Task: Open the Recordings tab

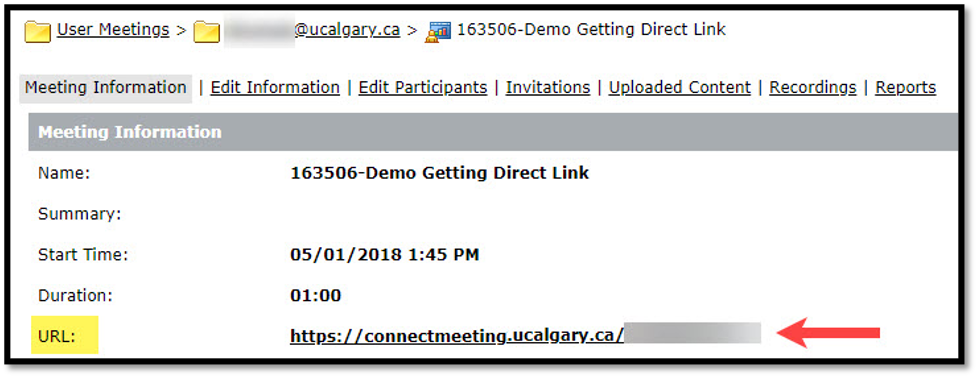Action: 813,88
